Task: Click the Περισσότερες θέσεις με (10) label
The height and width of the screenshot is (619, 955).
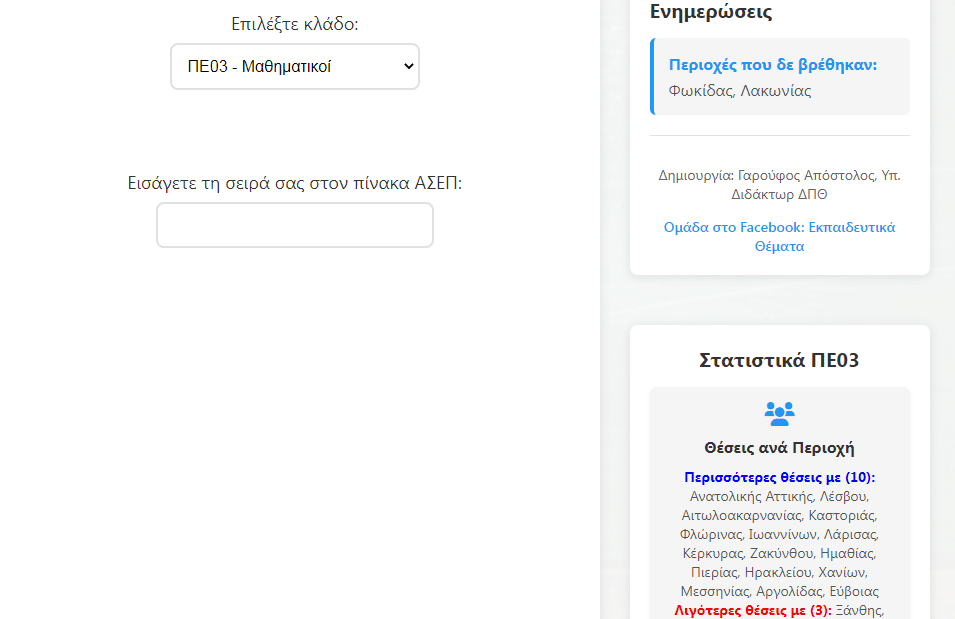Action: tap(779, 477)
